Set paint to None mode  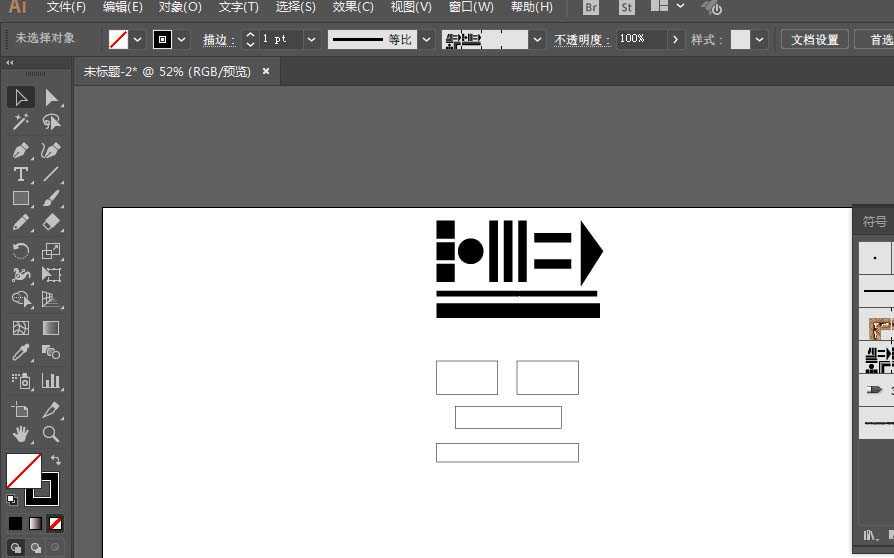click(55, 523)
